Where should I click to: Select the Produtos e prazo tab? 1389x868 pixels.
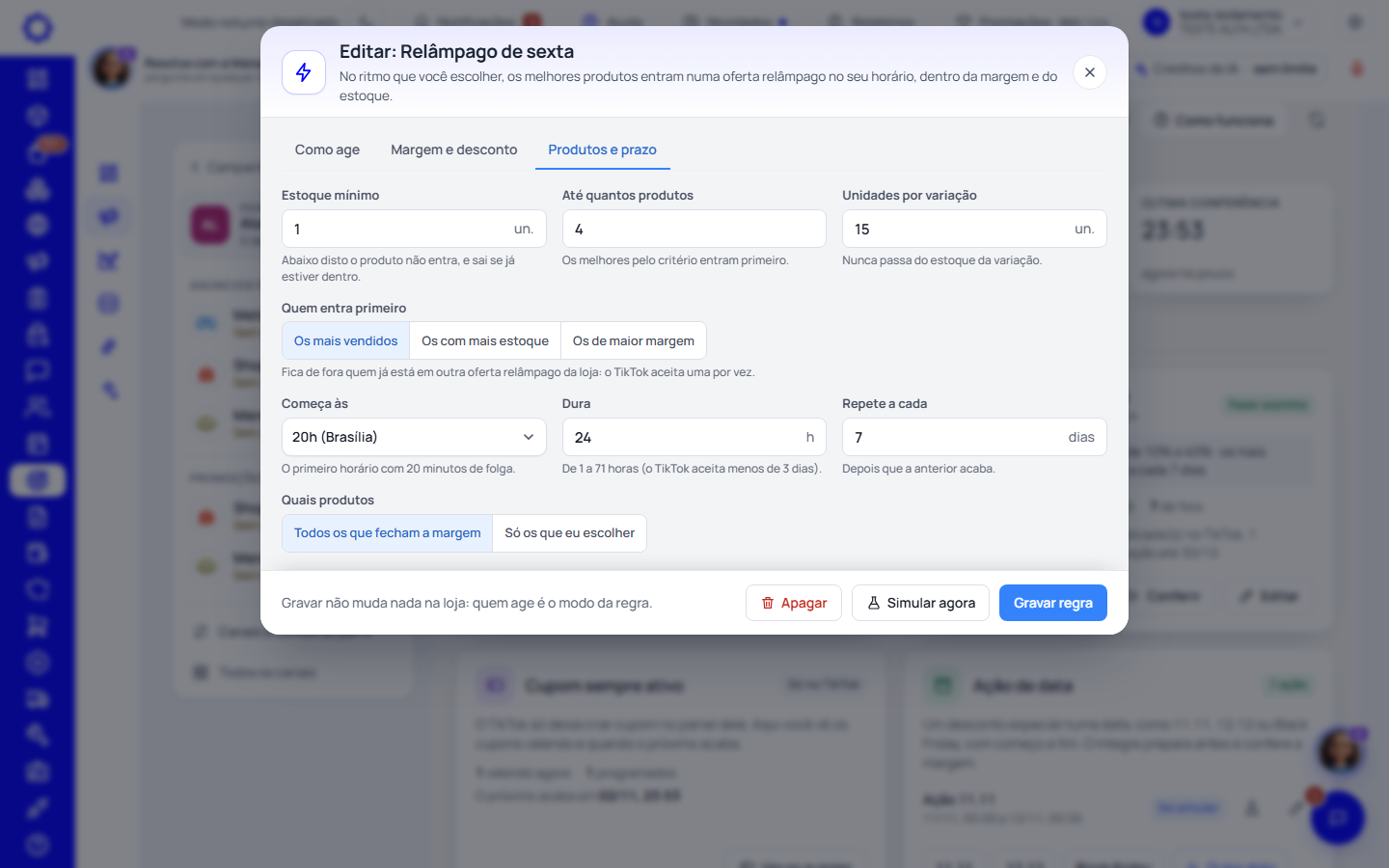tap(602, 149)
